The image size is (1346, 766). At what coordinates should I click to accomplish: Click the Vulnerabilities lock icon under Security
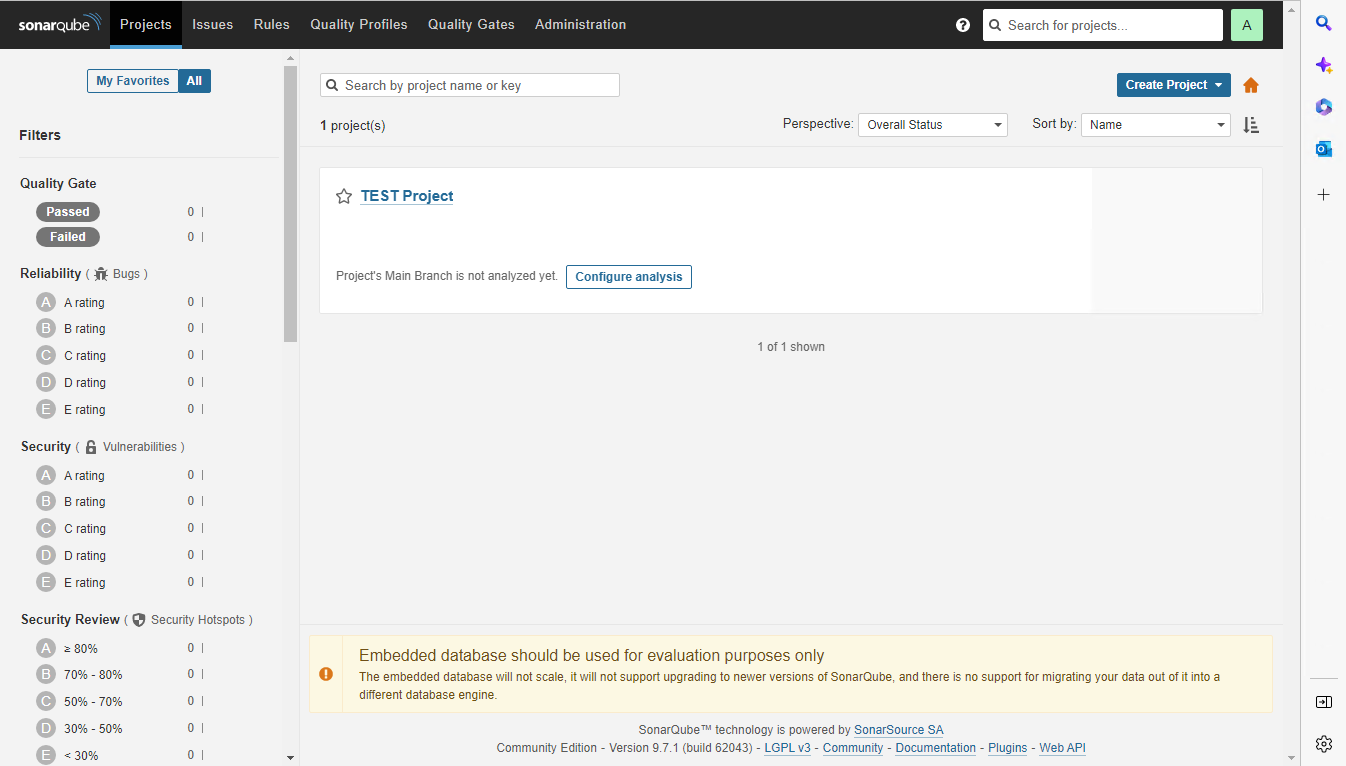91,446
